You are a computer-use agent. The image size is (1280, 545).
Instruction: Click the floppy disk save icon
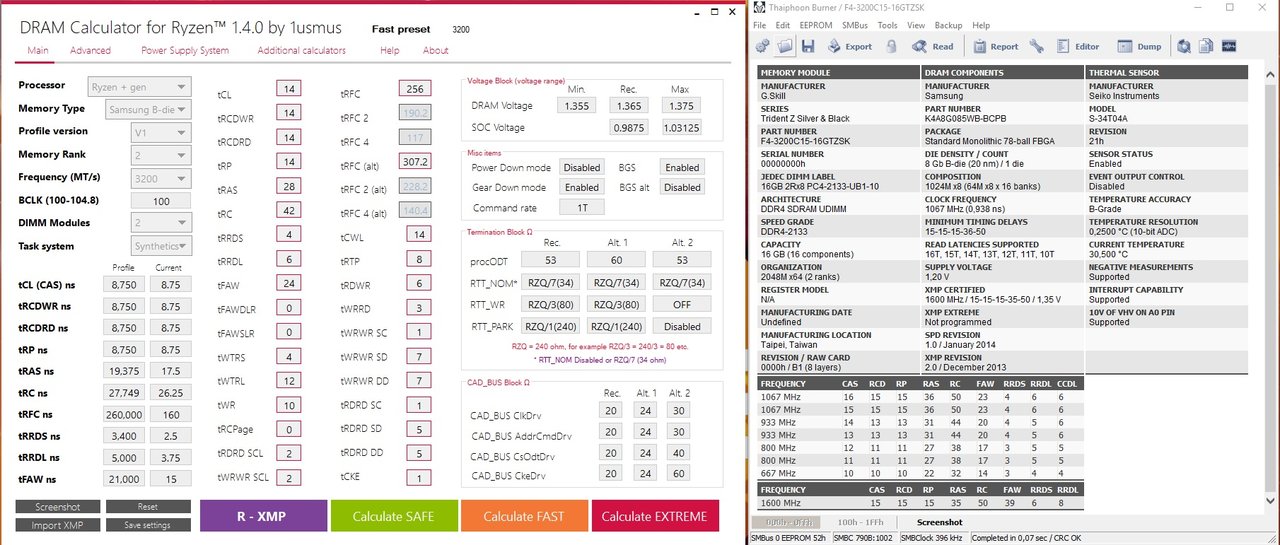pyautogui.click(x=807, y=46)
